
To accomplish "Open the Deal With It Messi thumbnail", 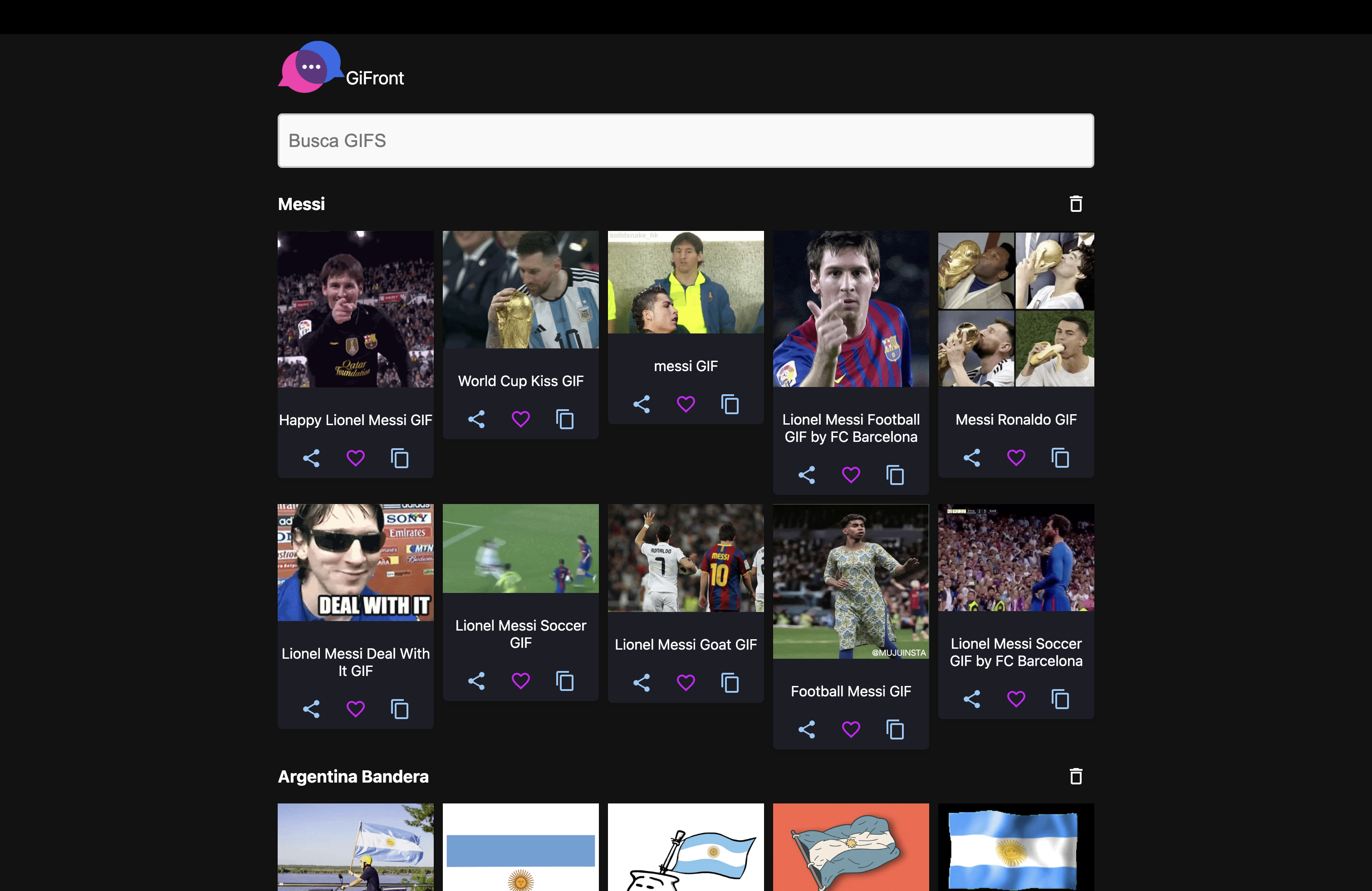I will click(x=356, y=563).
